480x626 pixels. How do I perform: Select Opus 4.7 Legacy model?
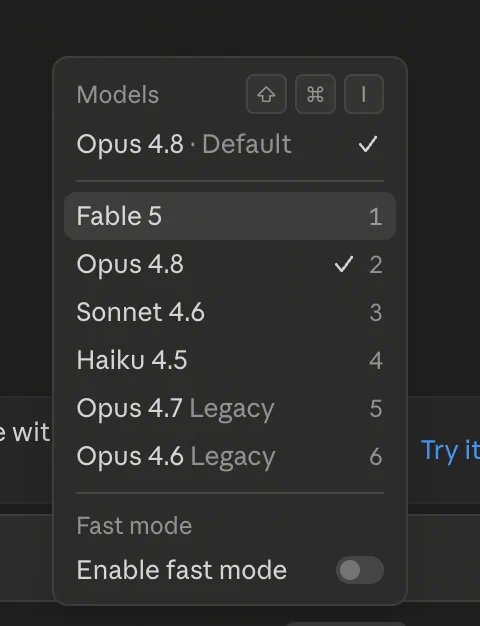(x=230, y=408)
